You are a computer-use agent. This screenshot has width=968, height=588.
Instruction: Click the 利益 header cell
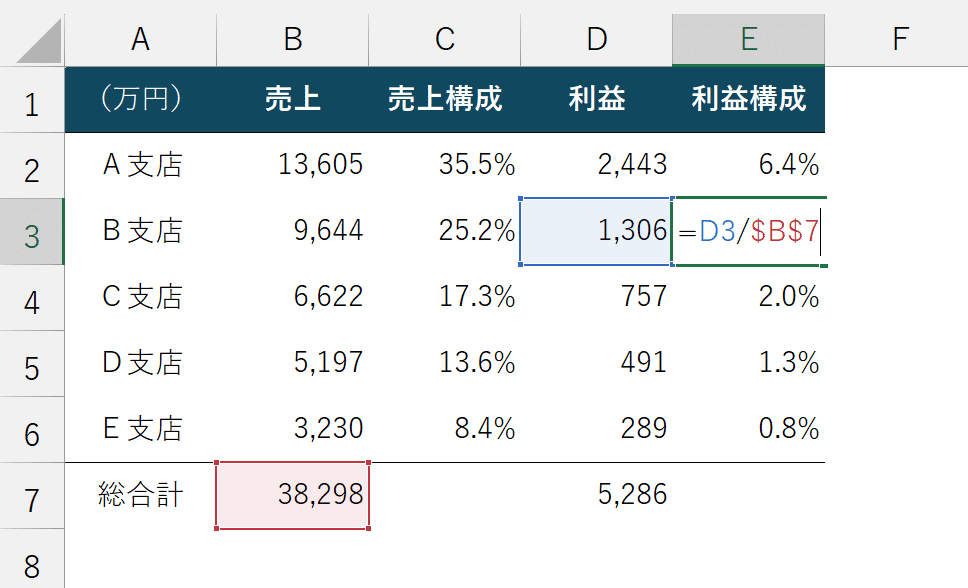click(x=596, y=99)
